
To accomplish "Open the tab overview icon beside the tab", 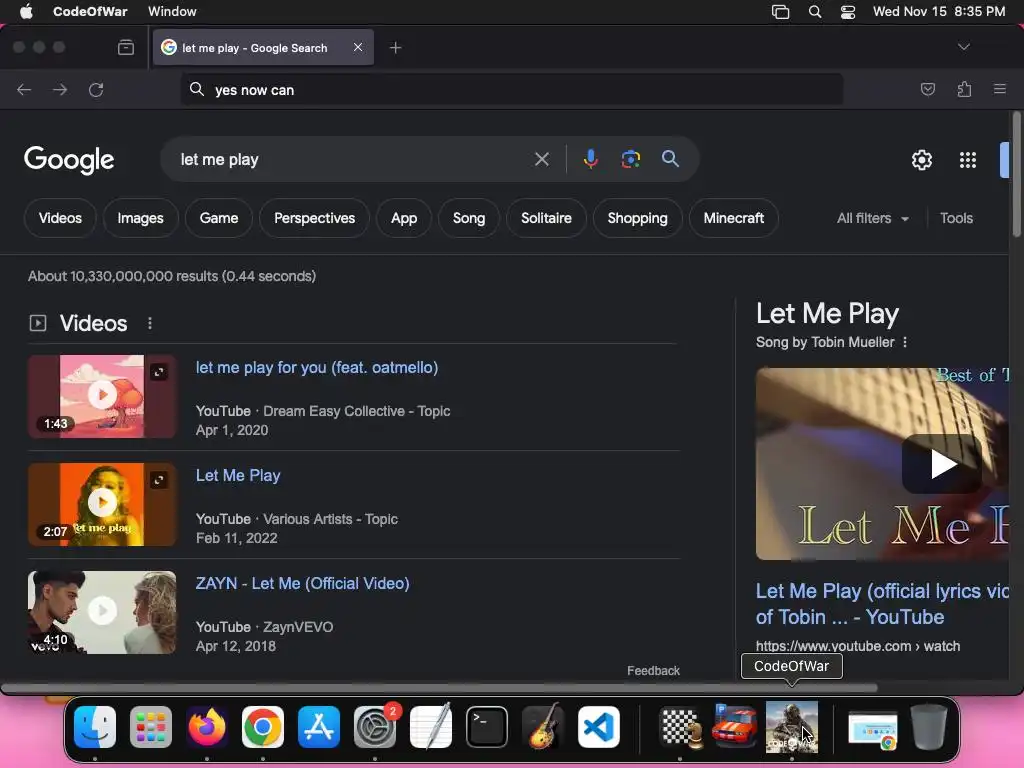I will pyautogui.click(x=126, y=48).
